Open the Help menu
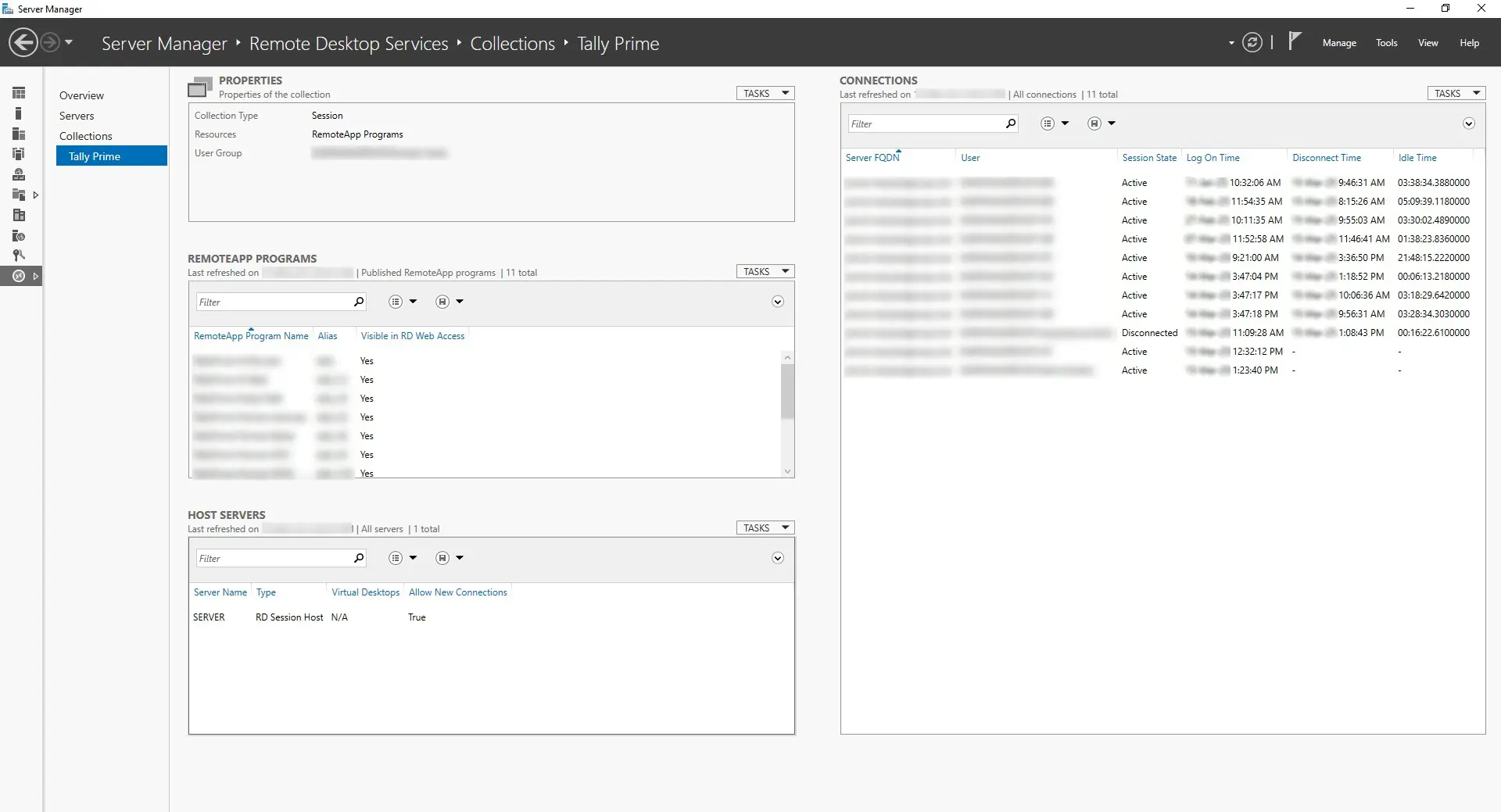The width and height of the screenshot is (1501, 812). [1469, 43]
